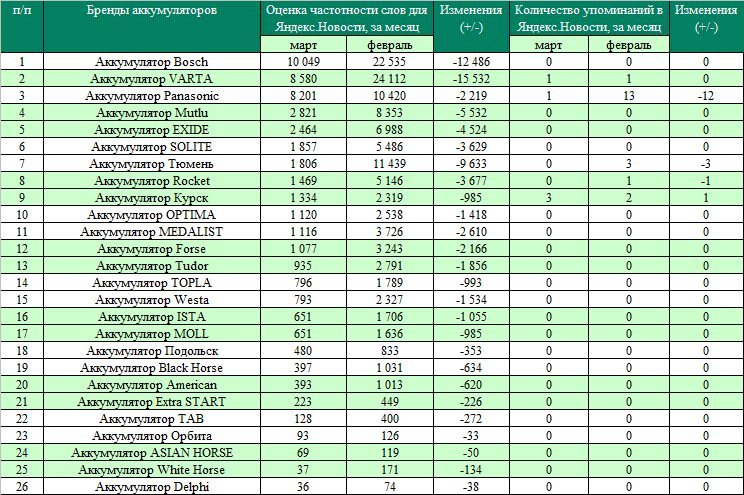Screen dimensions: 744x495
Task: Click the '5 146' Rocket February value
Action: coord(390,181)
